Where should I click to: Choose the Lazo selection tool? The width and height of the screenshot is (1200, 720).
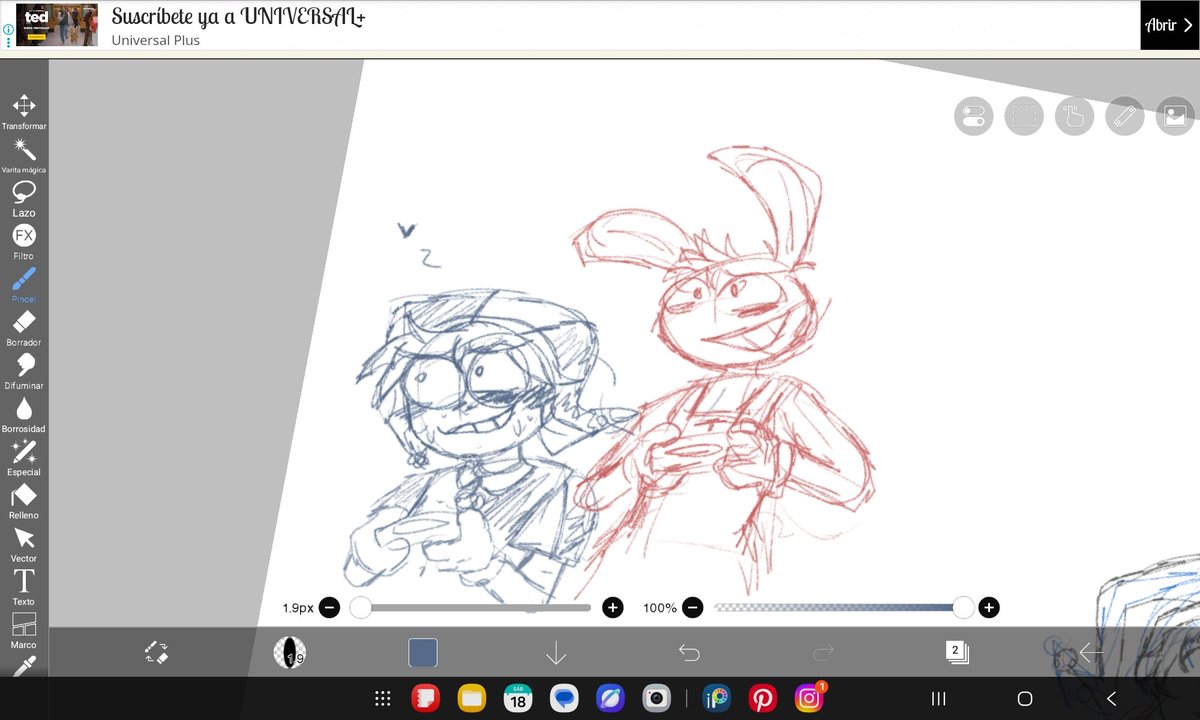24,199
